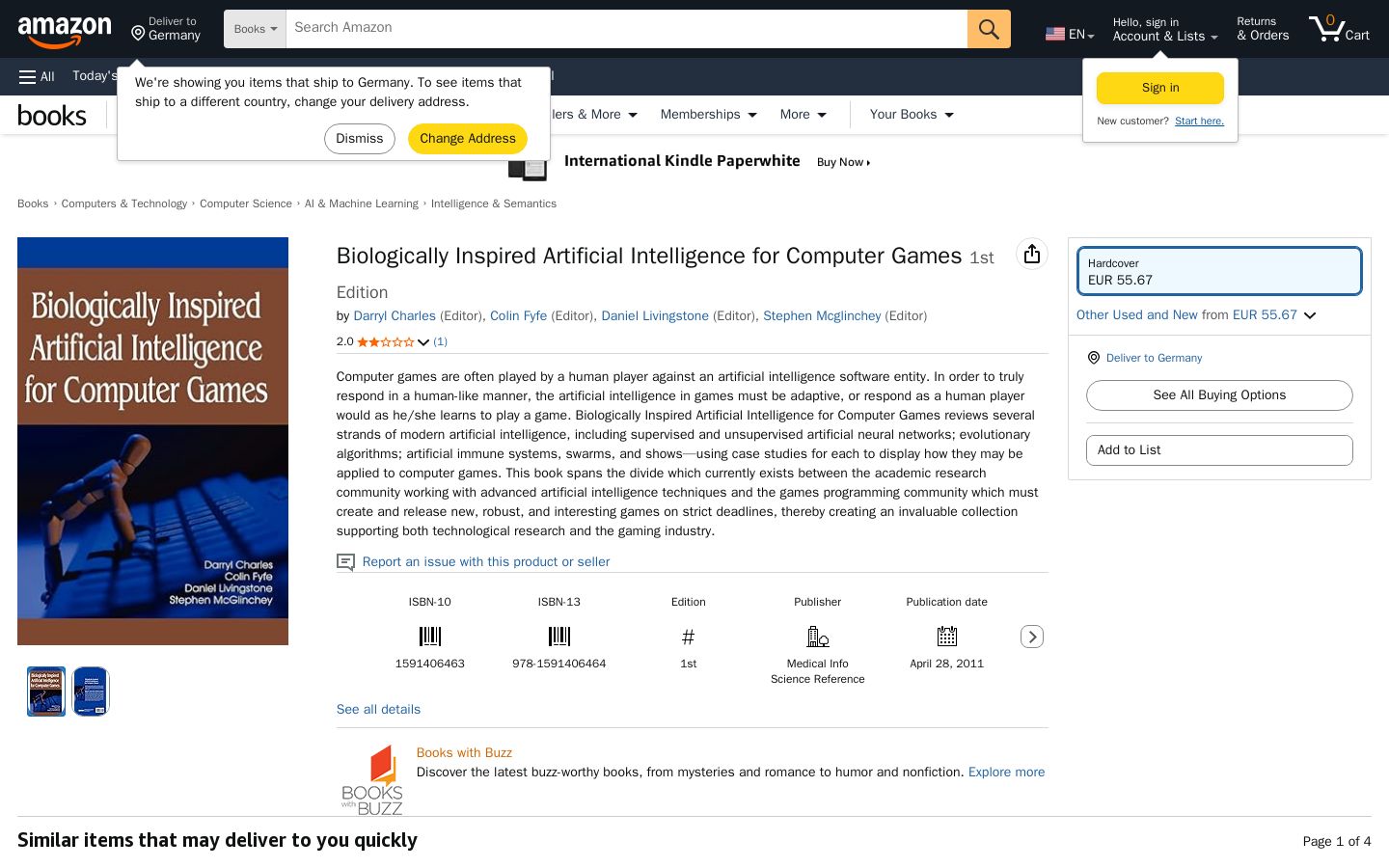Select the second book cover thumbnail
The image size is (1389, 868).
point(91,692)
